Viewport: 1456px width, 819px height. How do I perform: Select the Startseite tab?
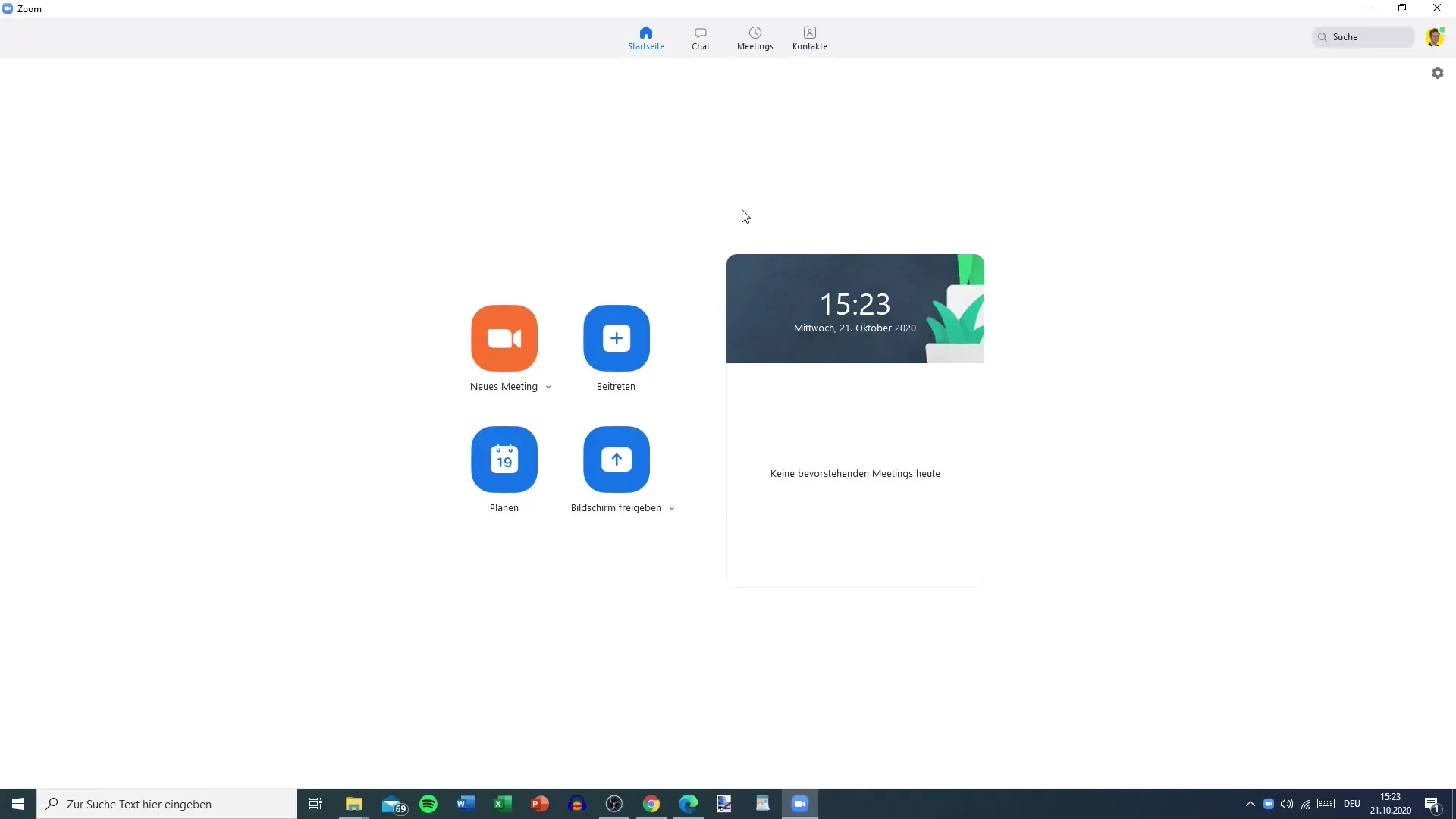coord(646,37)
